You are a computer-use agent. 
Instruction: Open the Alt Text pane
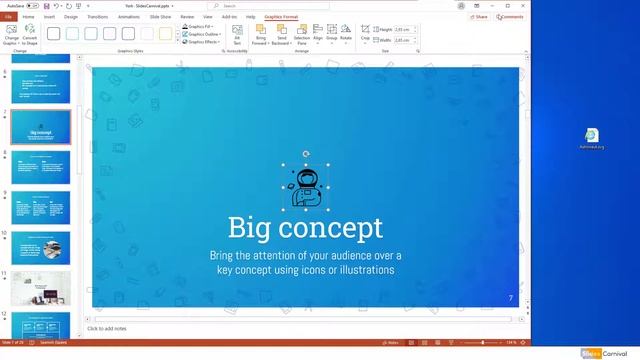[x=237, y=34]
